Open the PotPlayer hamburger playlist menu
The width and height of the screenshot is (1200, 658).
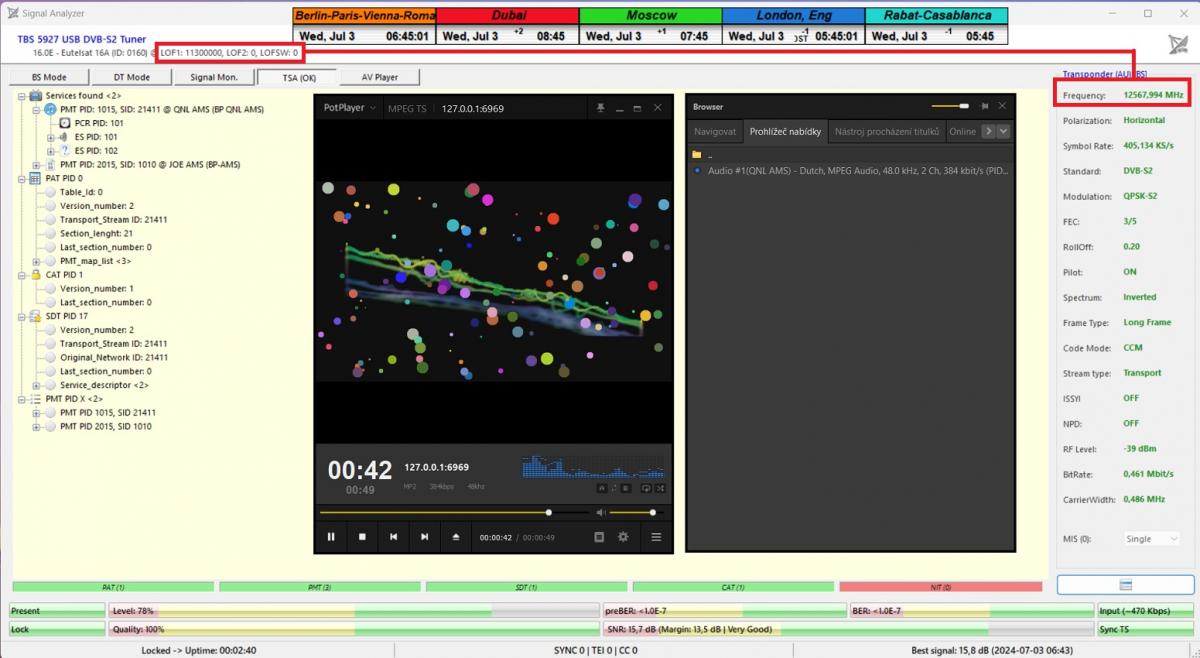click(656, 537)
